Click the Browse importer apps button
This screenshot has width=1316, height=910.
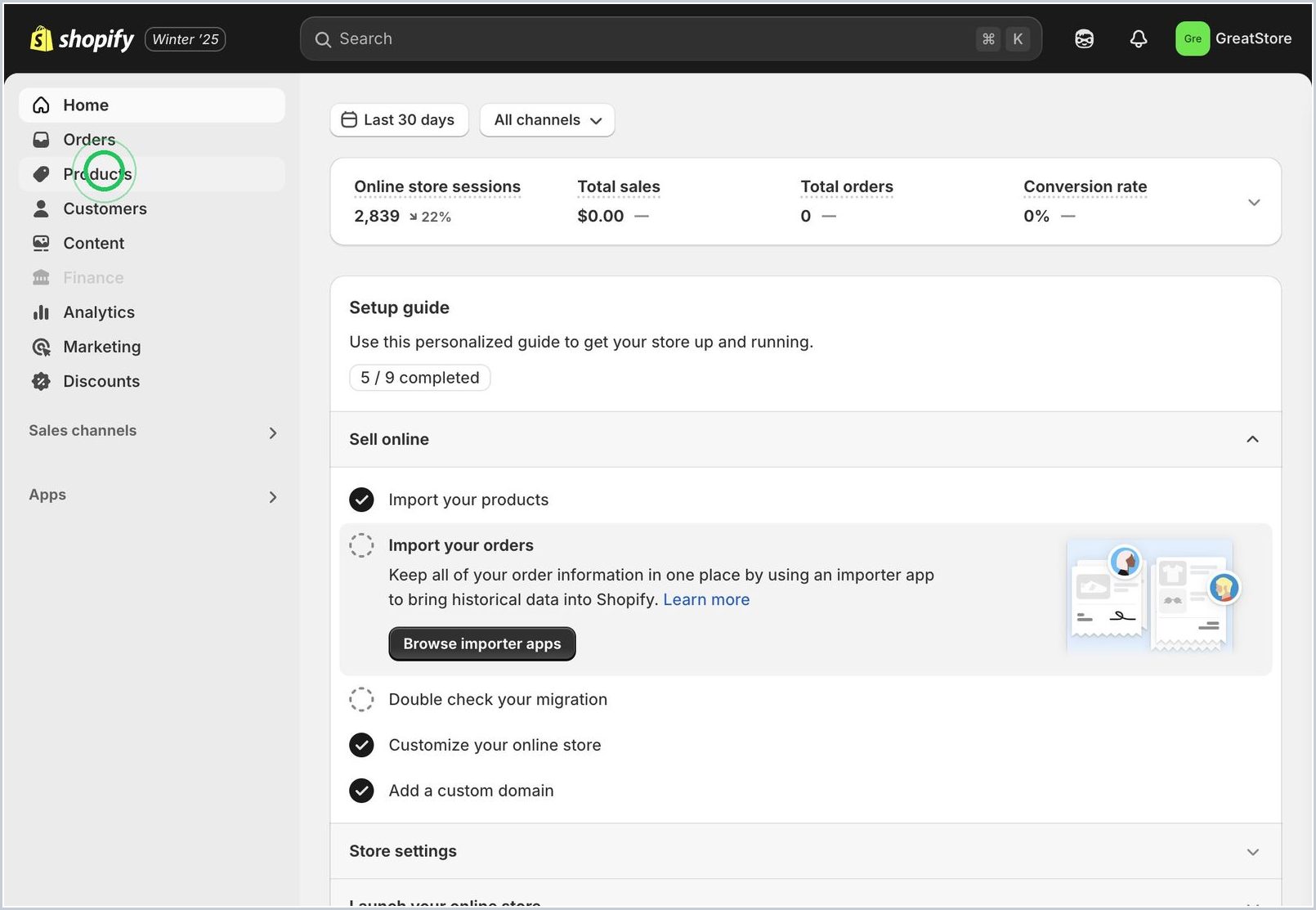[x=482, y=643]
